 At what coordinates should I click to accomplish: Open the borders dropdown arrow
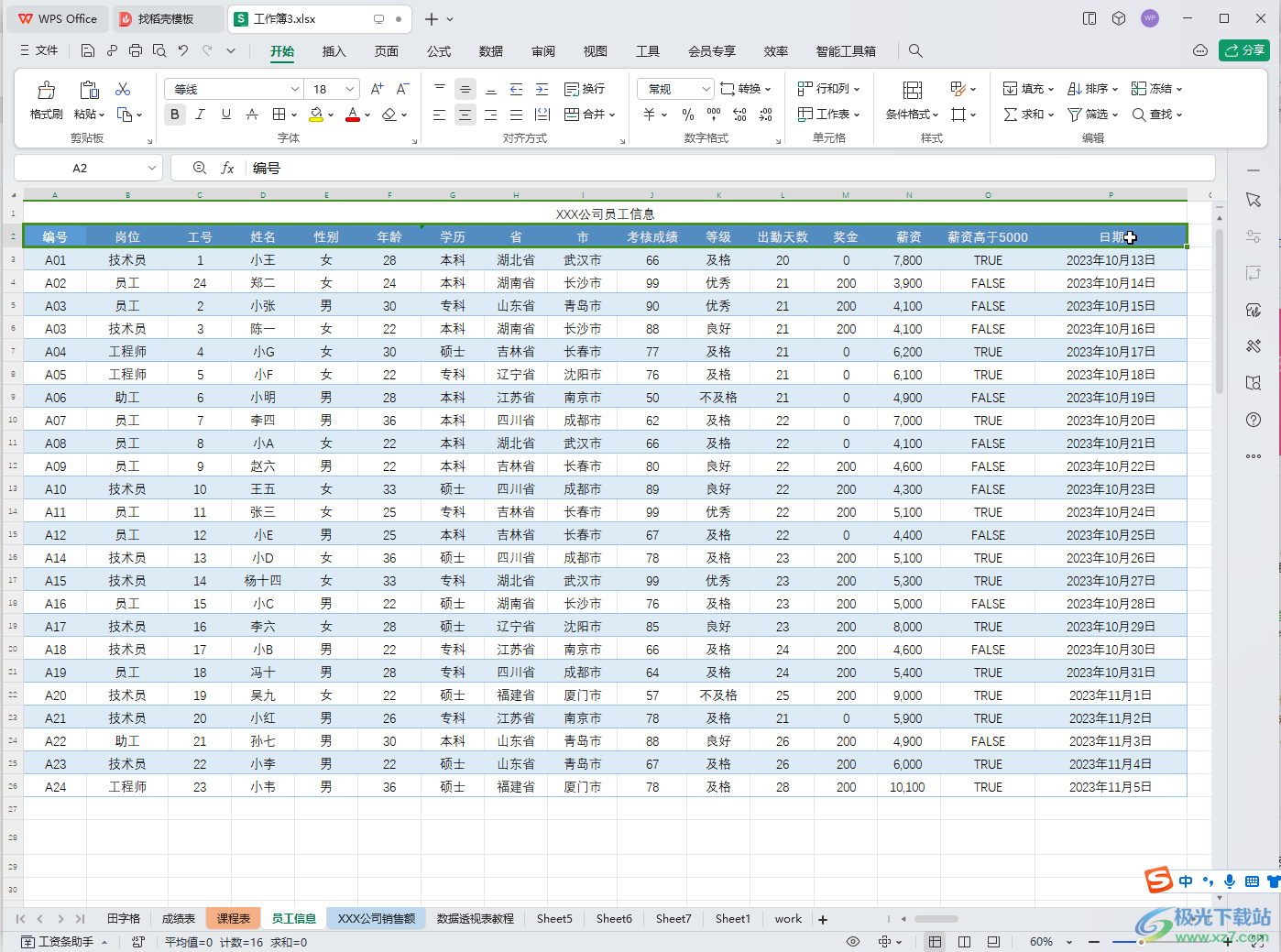tap(294, 115)
